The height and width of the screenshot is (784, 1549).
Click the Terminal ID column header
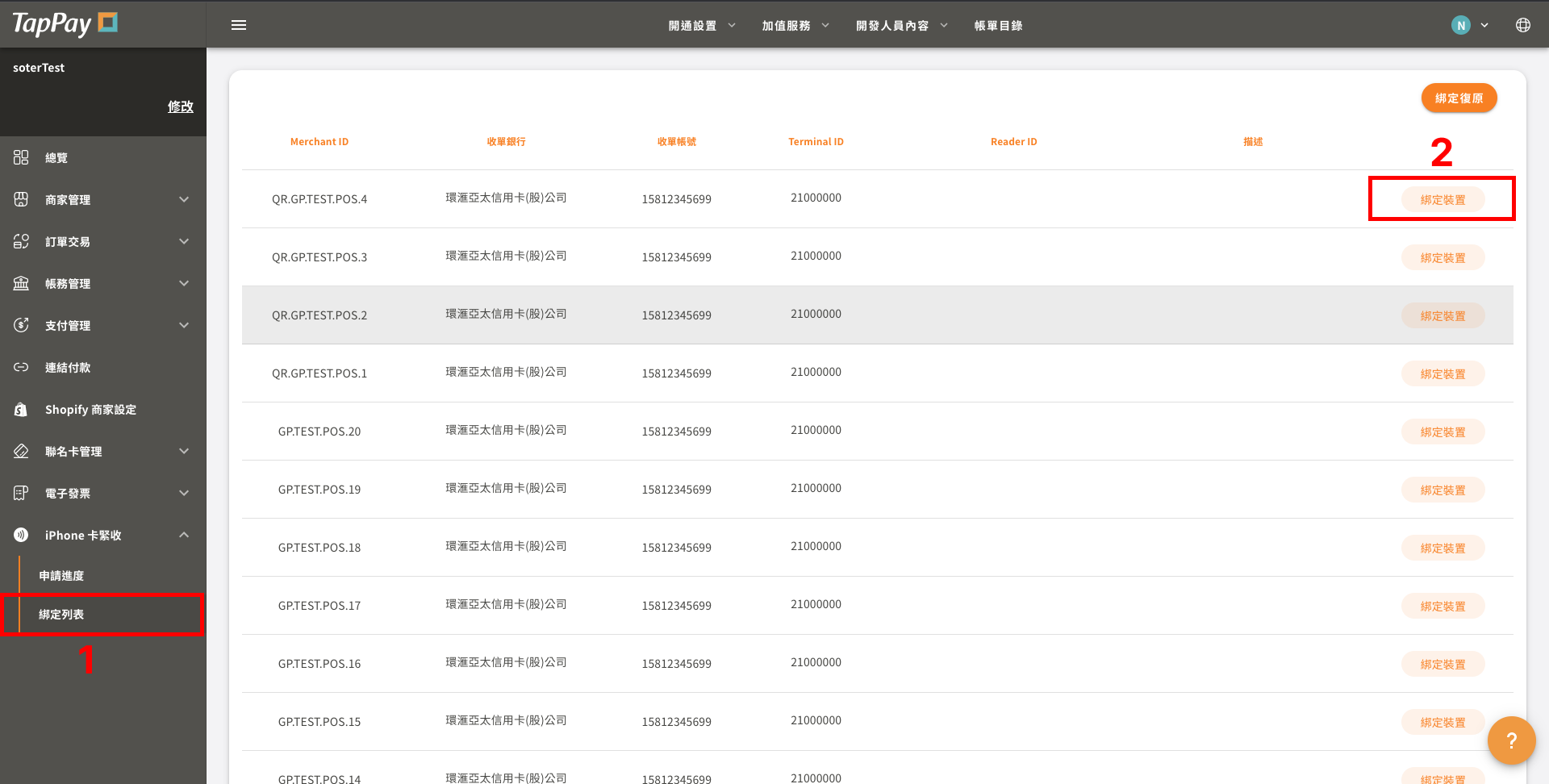[816, 141]
